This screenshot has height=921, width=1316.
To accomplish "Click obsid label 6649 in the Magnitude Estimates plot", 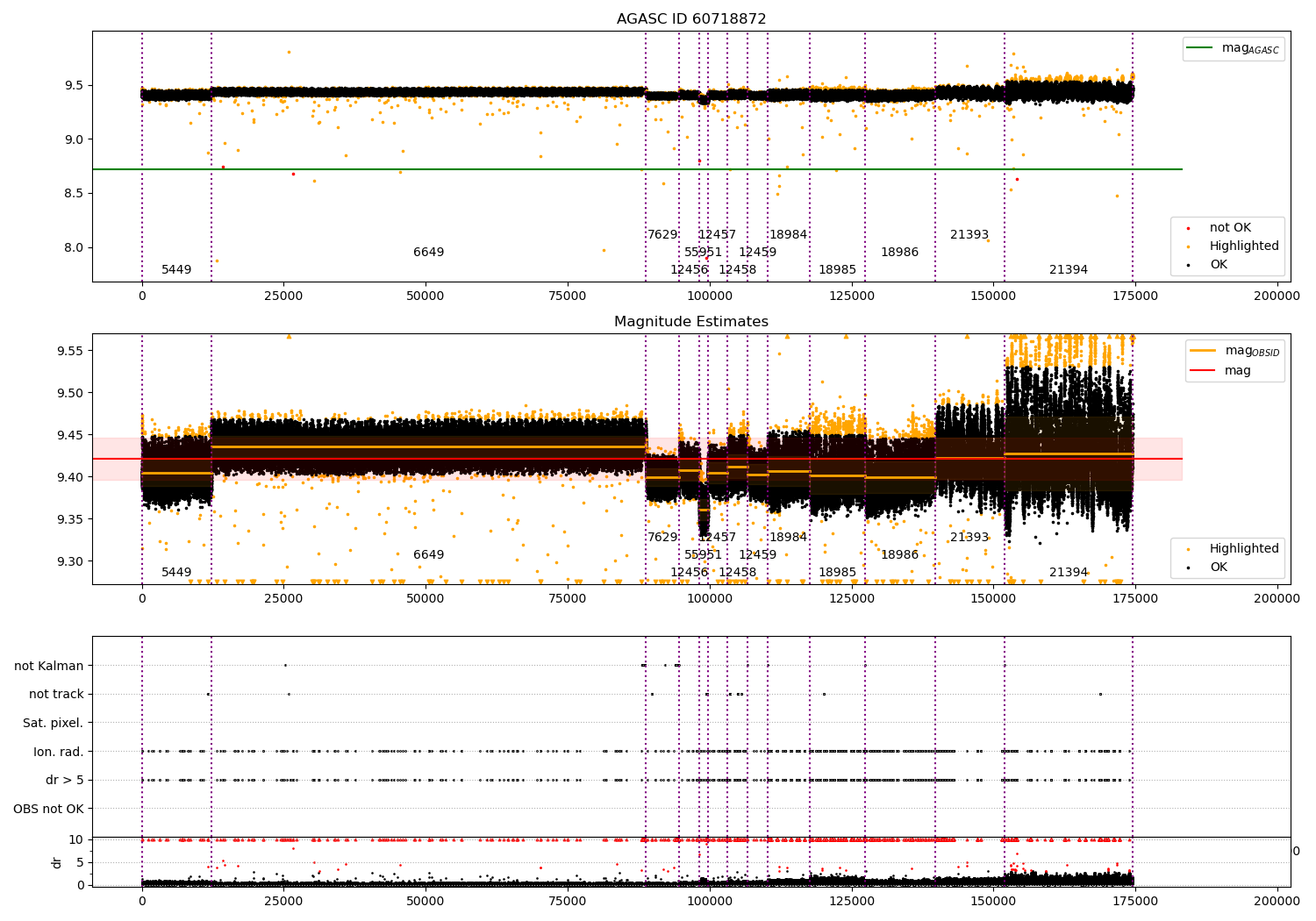I will (x=429, y=554).
